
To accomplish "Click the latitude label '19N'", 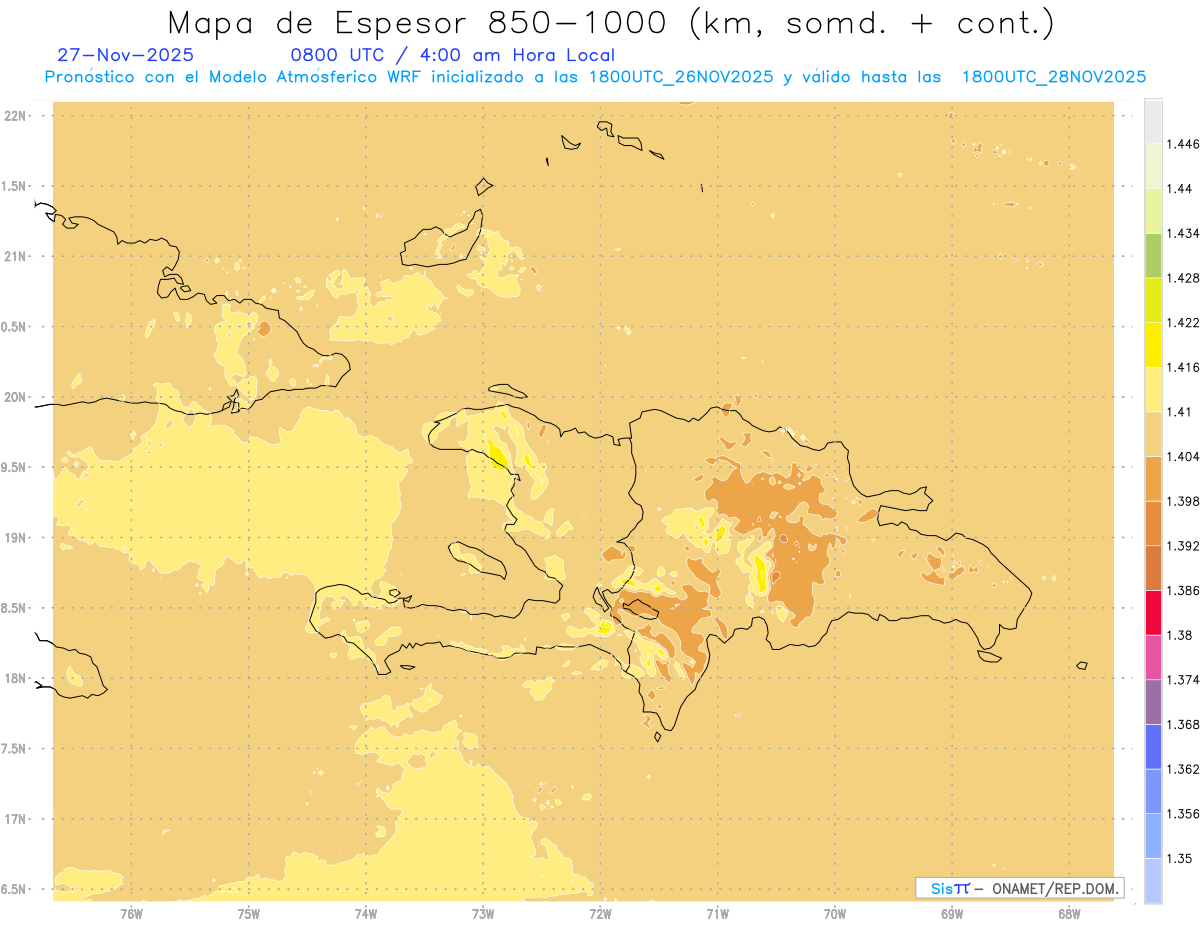I will click(15, 538).
